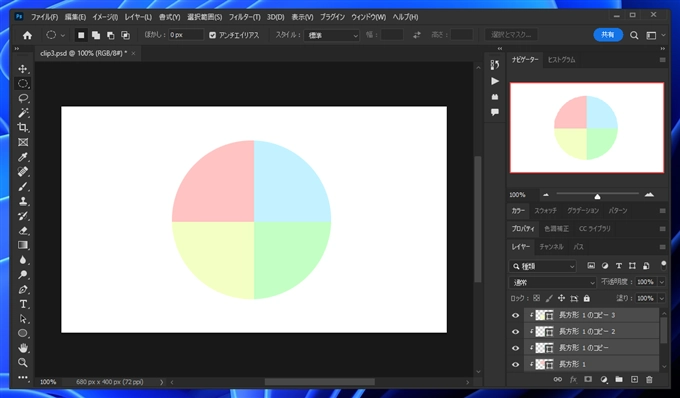Viewport: 680px width, 398px height.
Task: Open the History panel icon
Action: (x=495, y=65)
